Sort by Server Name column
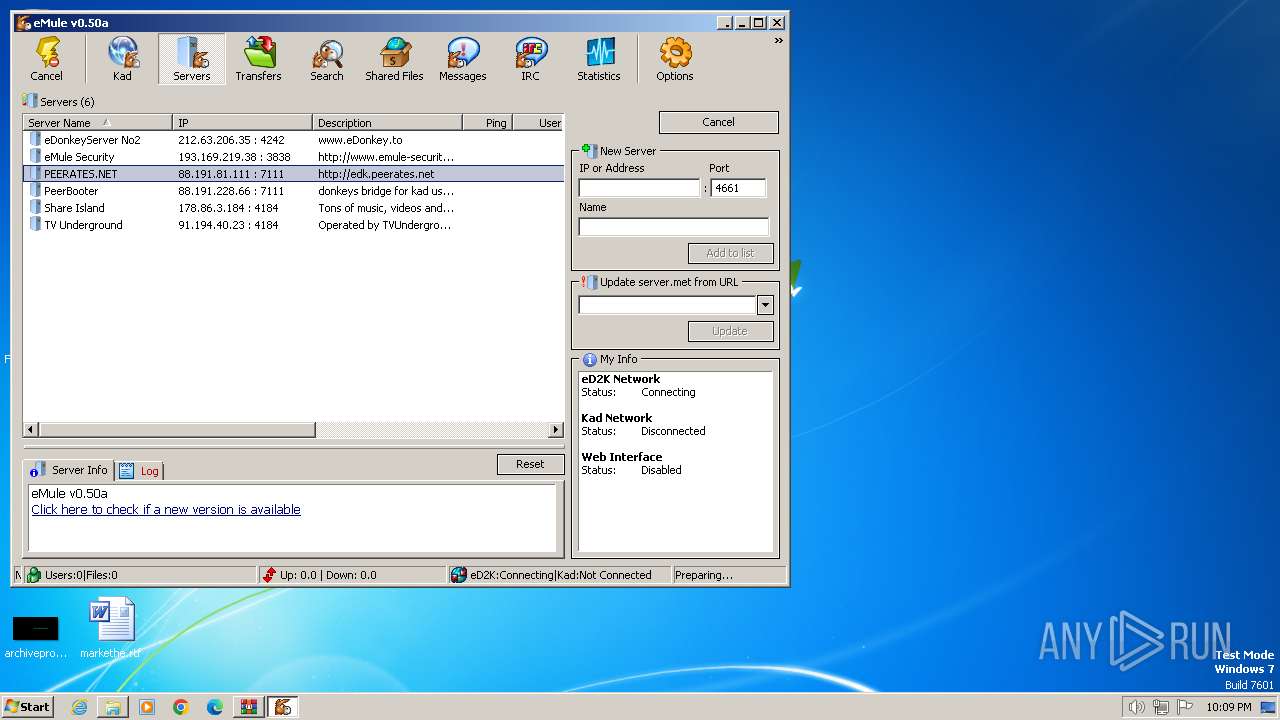The width and height of the screenshot is (1280, 720). pos(98,123)
